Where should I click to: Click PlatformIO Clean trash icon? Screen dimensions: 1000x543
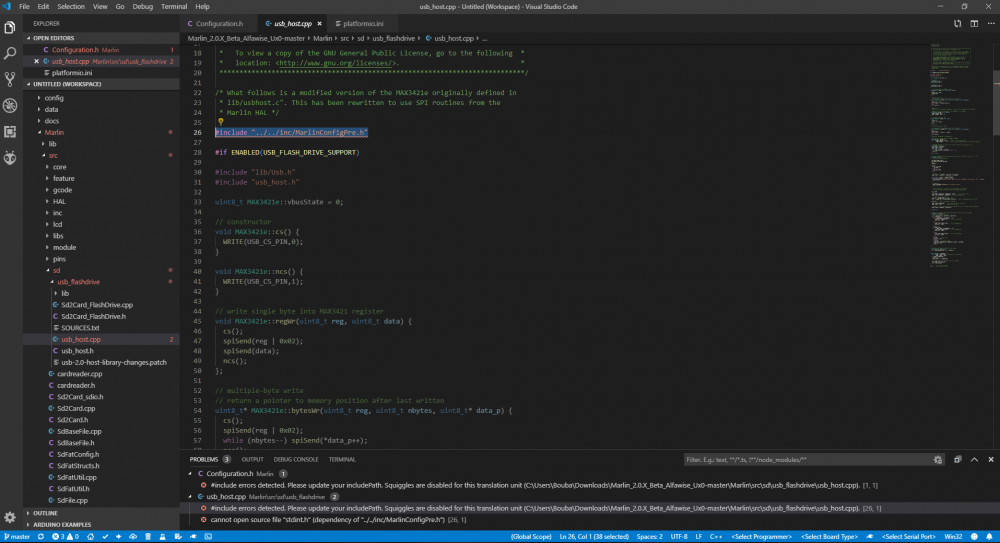[148, 537]
